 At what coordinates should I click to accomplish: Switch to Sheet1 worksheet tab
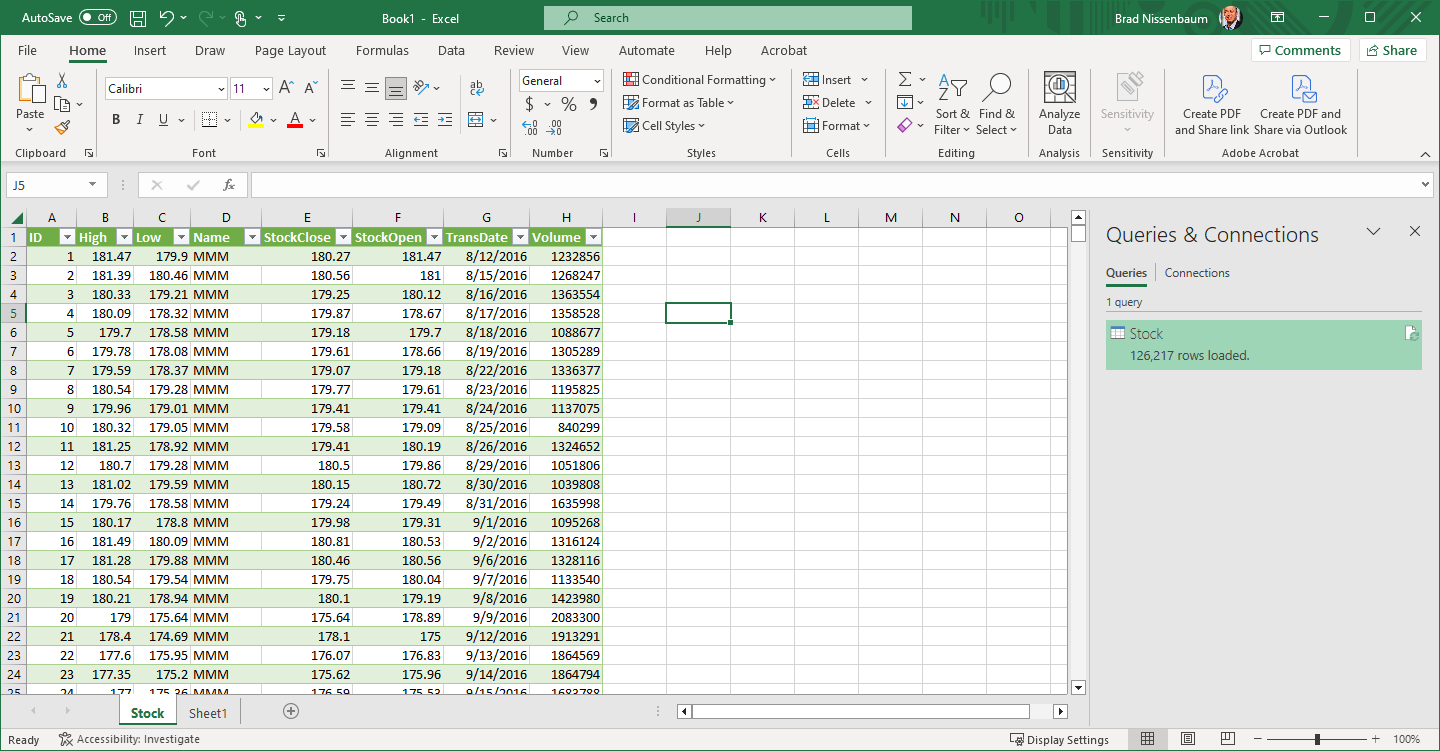208,713
